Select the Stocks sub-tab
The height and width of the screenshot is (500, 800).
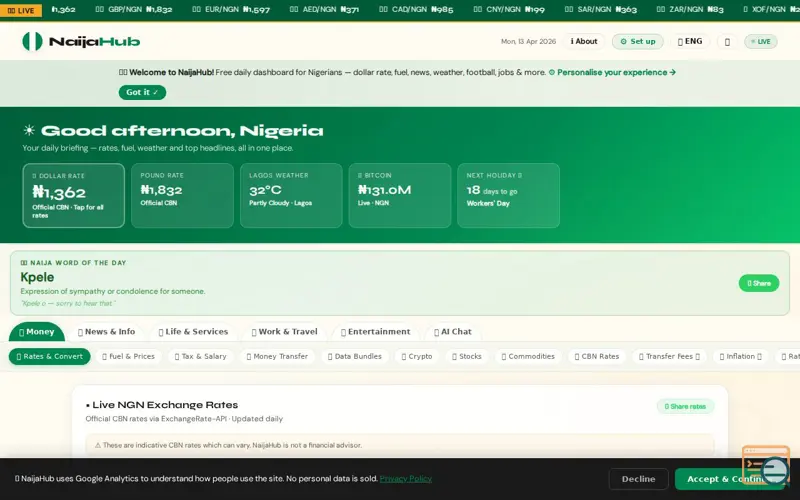pyautogui.click(x=467, y=357)
